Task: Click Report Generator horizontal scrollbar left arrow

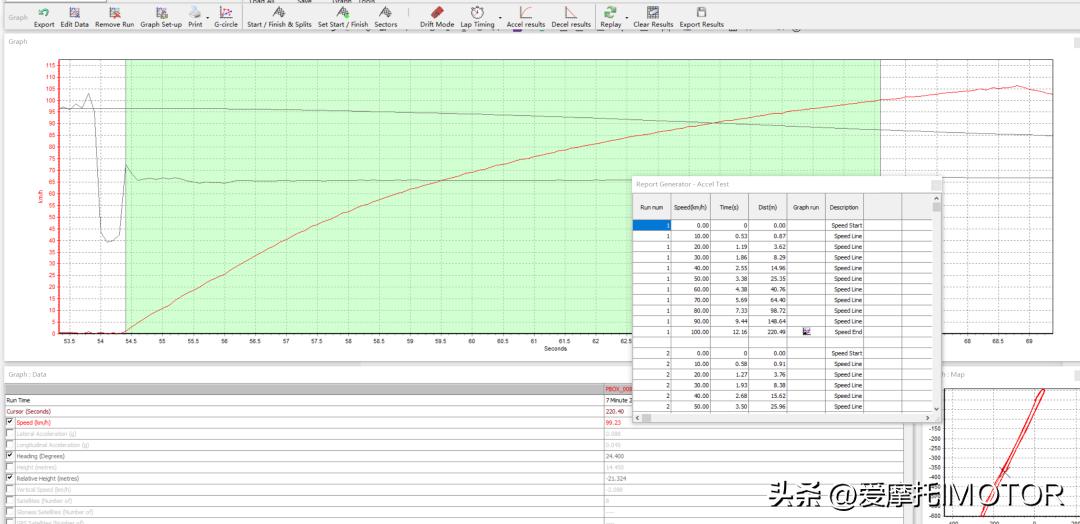Action: 637,417
